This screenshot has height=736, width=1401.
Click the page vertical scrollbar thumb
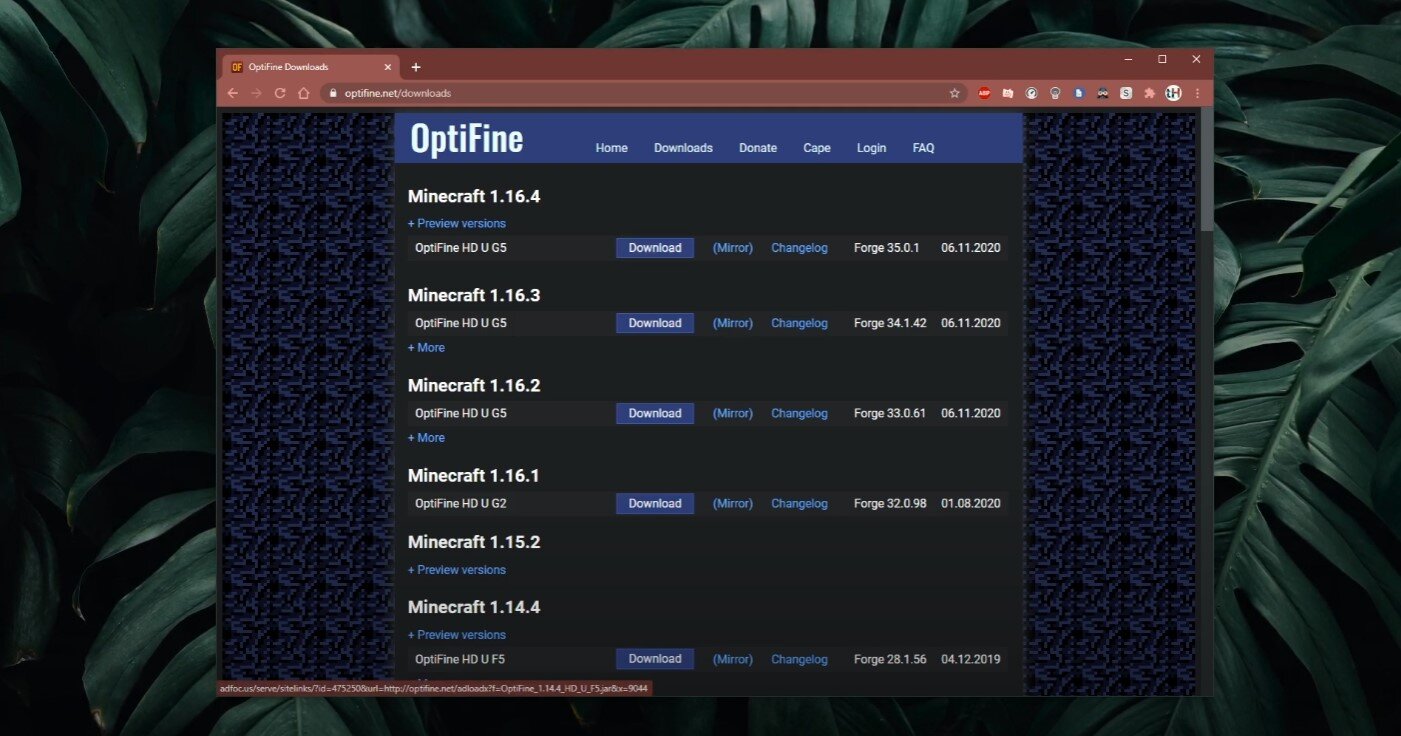pos(1207,170)
